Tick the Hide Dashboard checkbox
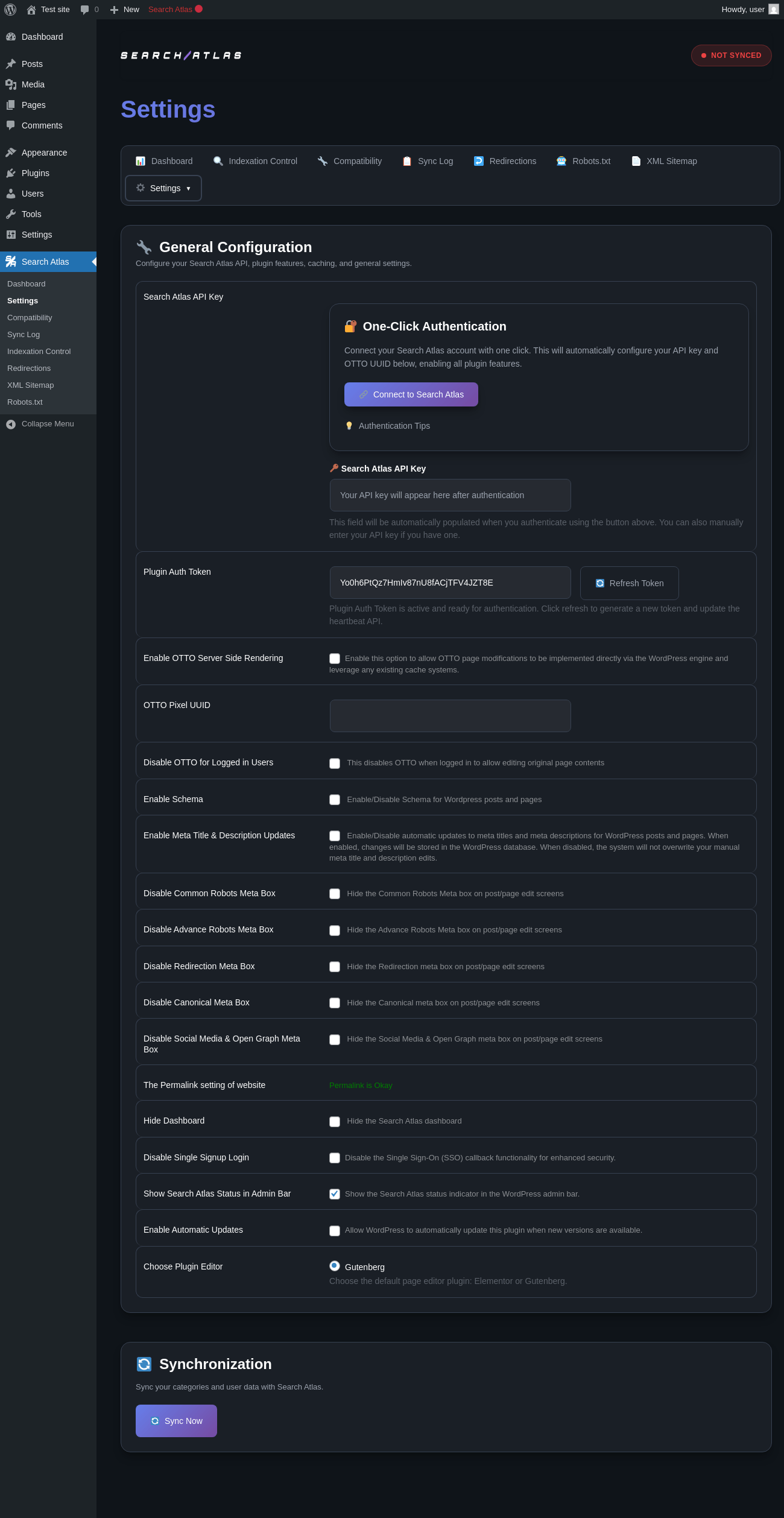 (335, 1122)
